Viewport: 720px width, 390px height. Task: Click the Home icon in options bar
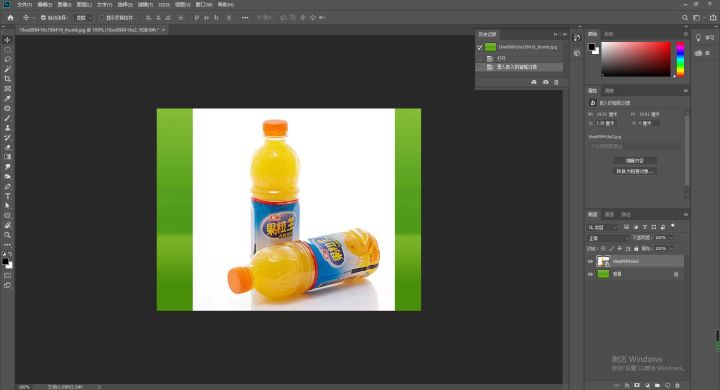(11, 17)
